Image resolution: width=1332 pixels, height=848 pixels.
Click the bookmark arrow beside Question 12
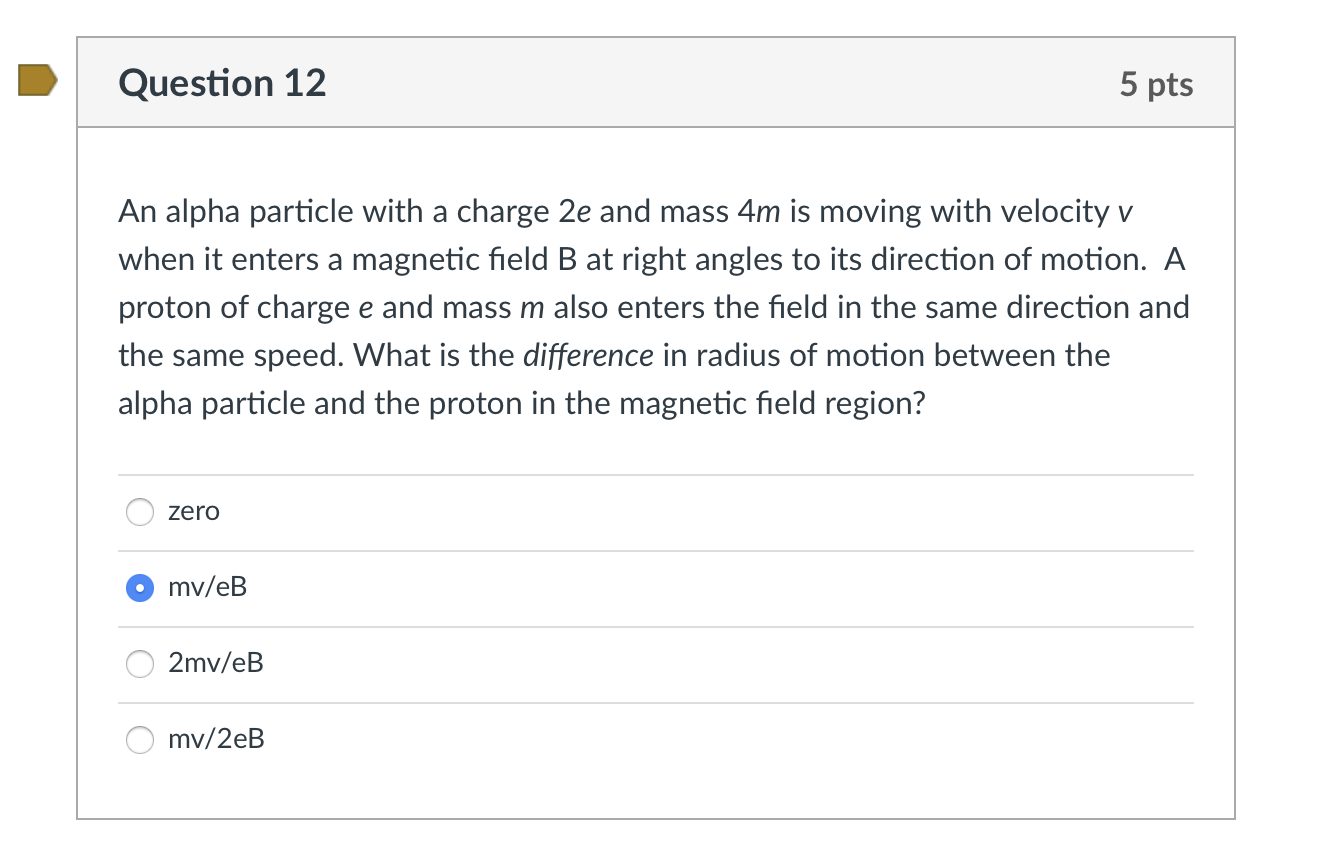tap(37, 82)
